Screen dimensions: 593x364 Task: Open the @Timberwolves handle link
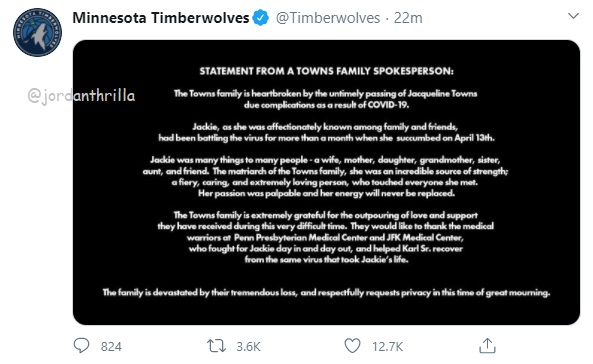coord(328,18)
